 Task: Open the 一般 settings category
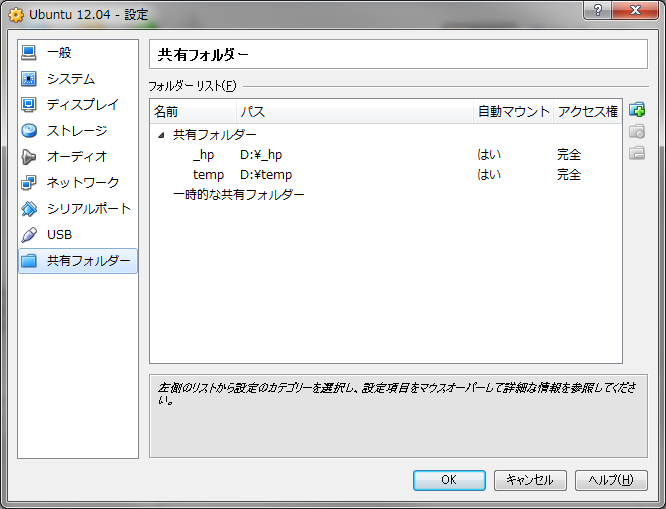59,53
